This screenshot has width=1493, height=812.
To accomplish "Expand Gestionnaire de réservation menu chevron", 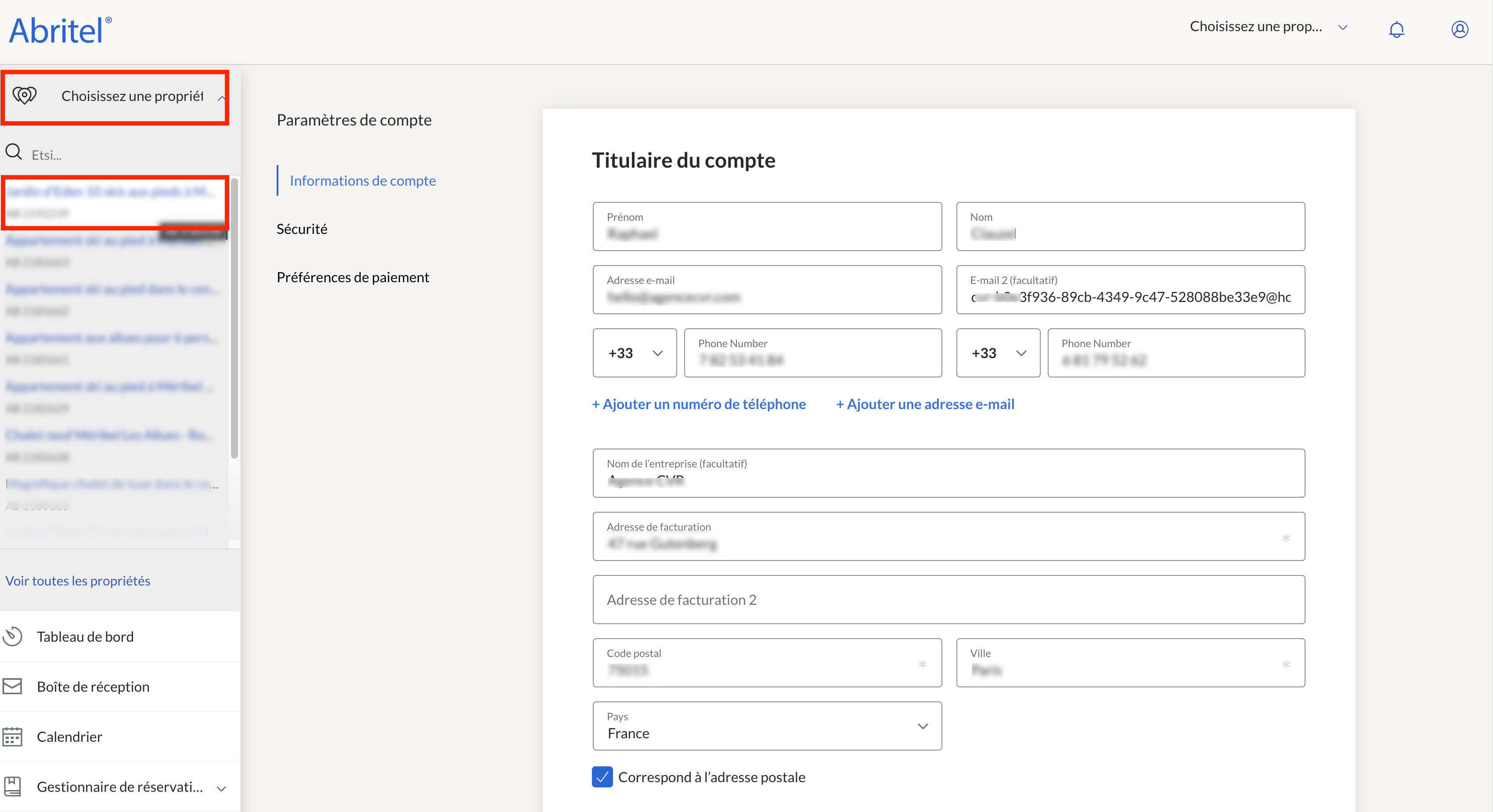I will pyautogui.click(x=221, y=788).
